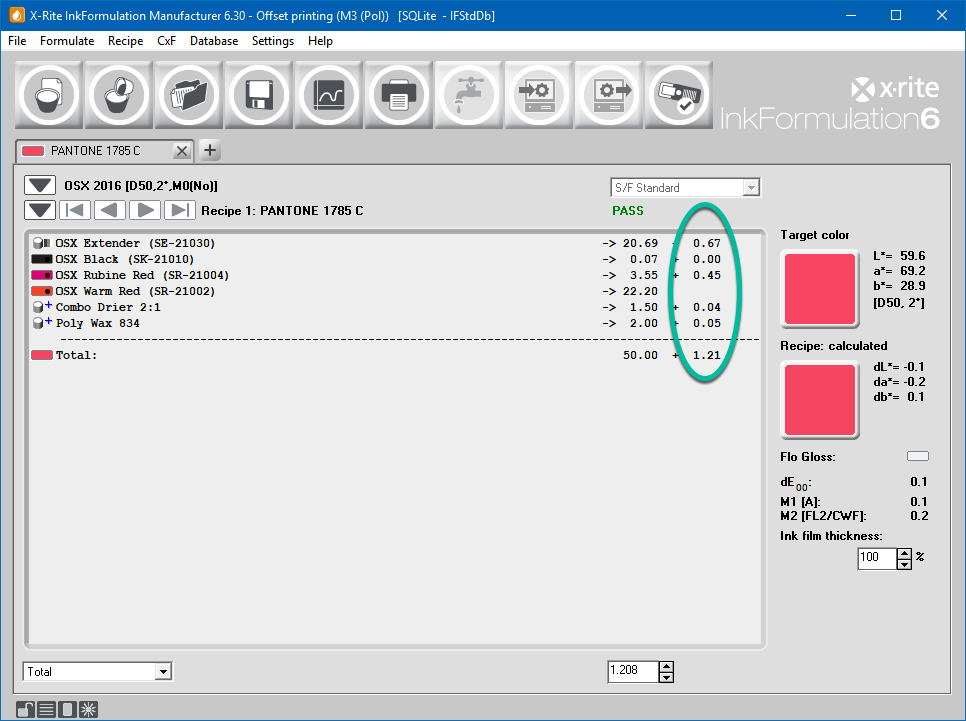This screenshot has height=721, width=966.
Task: Select the Poly Wax 834 row text
Action: pyautogui.click(x=98, y=323)
